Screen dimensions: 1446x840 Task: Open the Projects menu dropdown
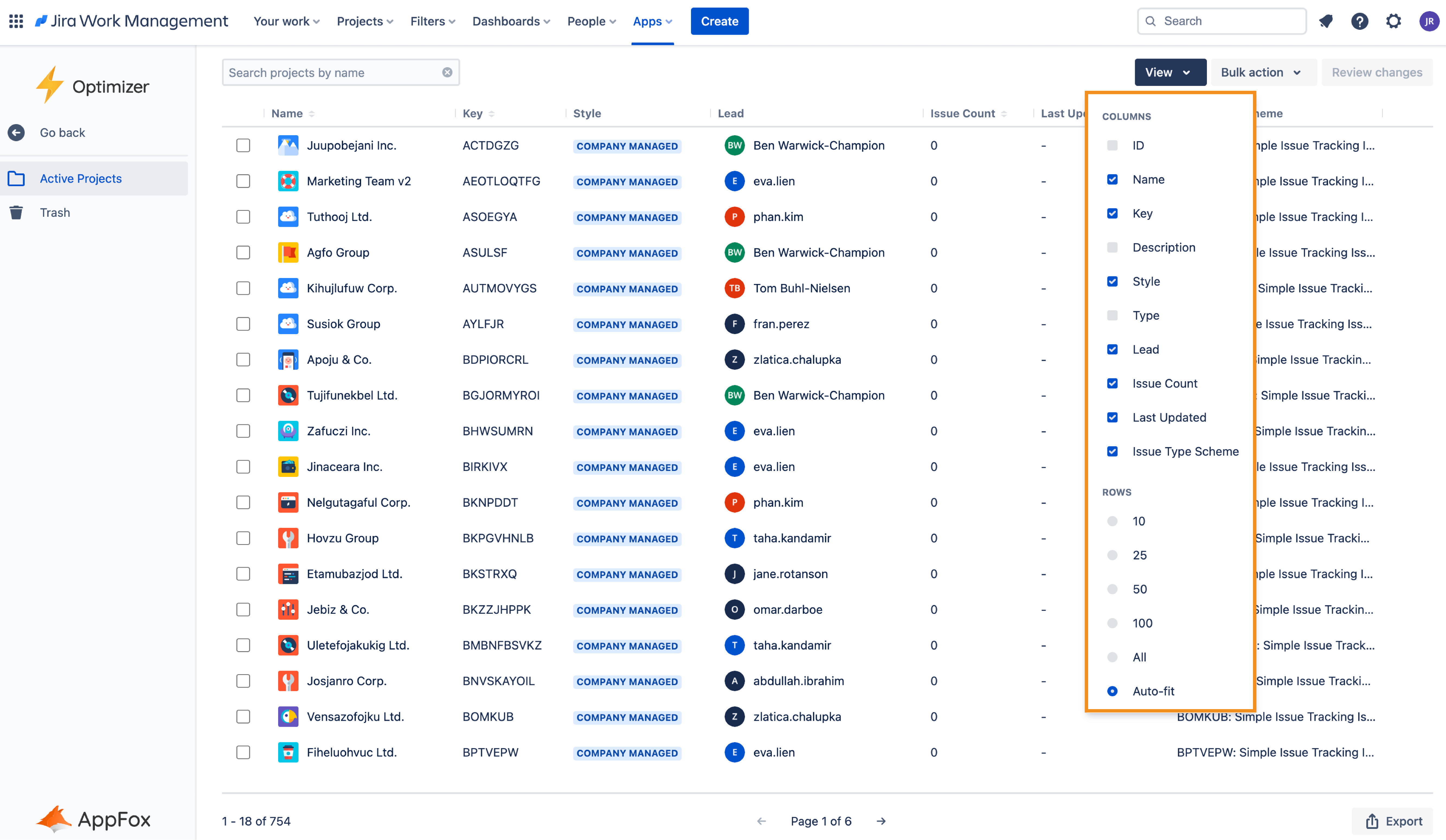pos(365,21)
